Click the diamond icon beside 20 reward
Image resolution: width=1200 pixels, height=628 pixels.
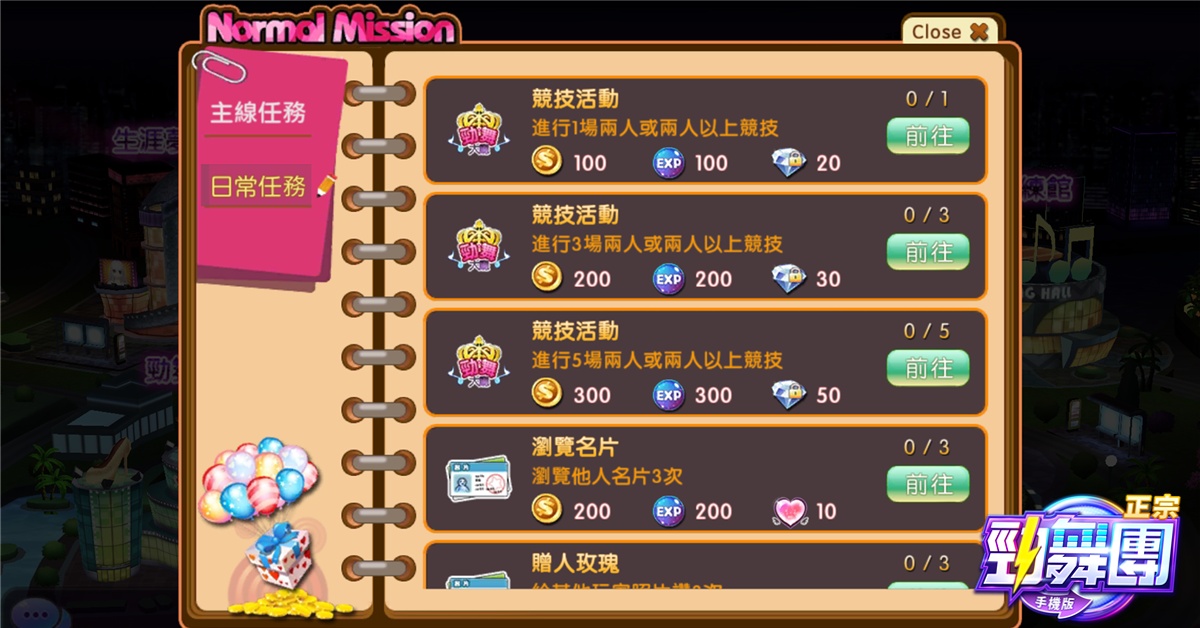pos(789,161)
